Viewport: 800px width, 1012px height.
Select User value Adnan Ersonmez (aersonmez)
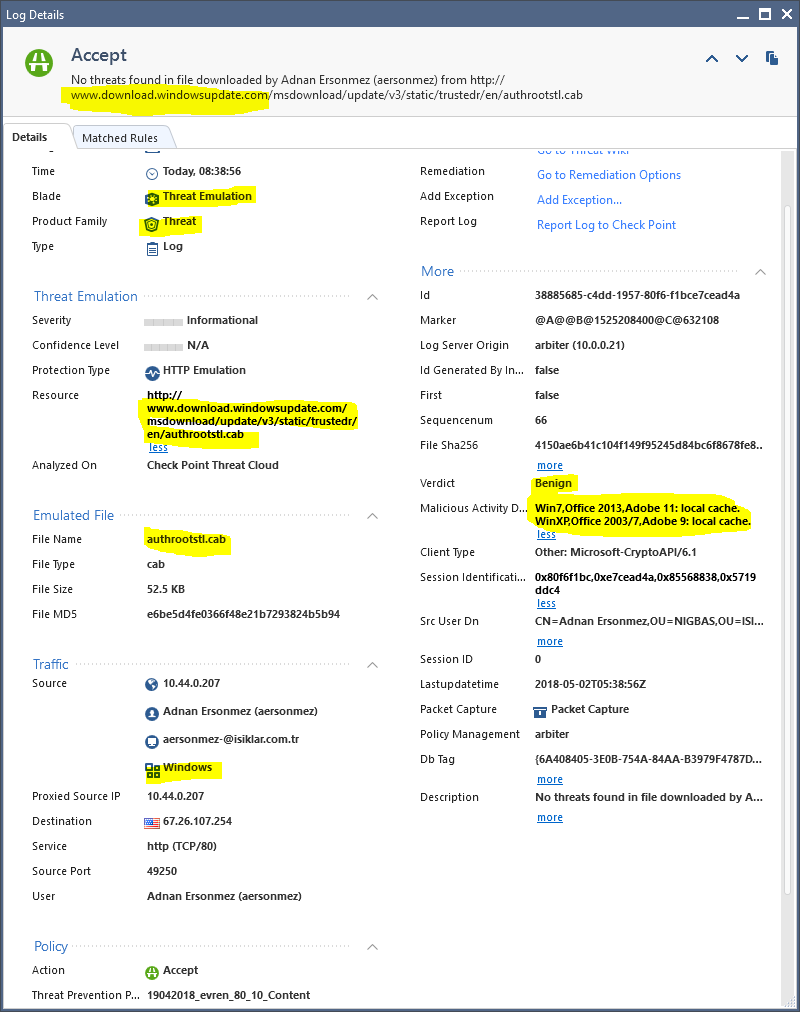pyautogui.click(x=224, y=896)
